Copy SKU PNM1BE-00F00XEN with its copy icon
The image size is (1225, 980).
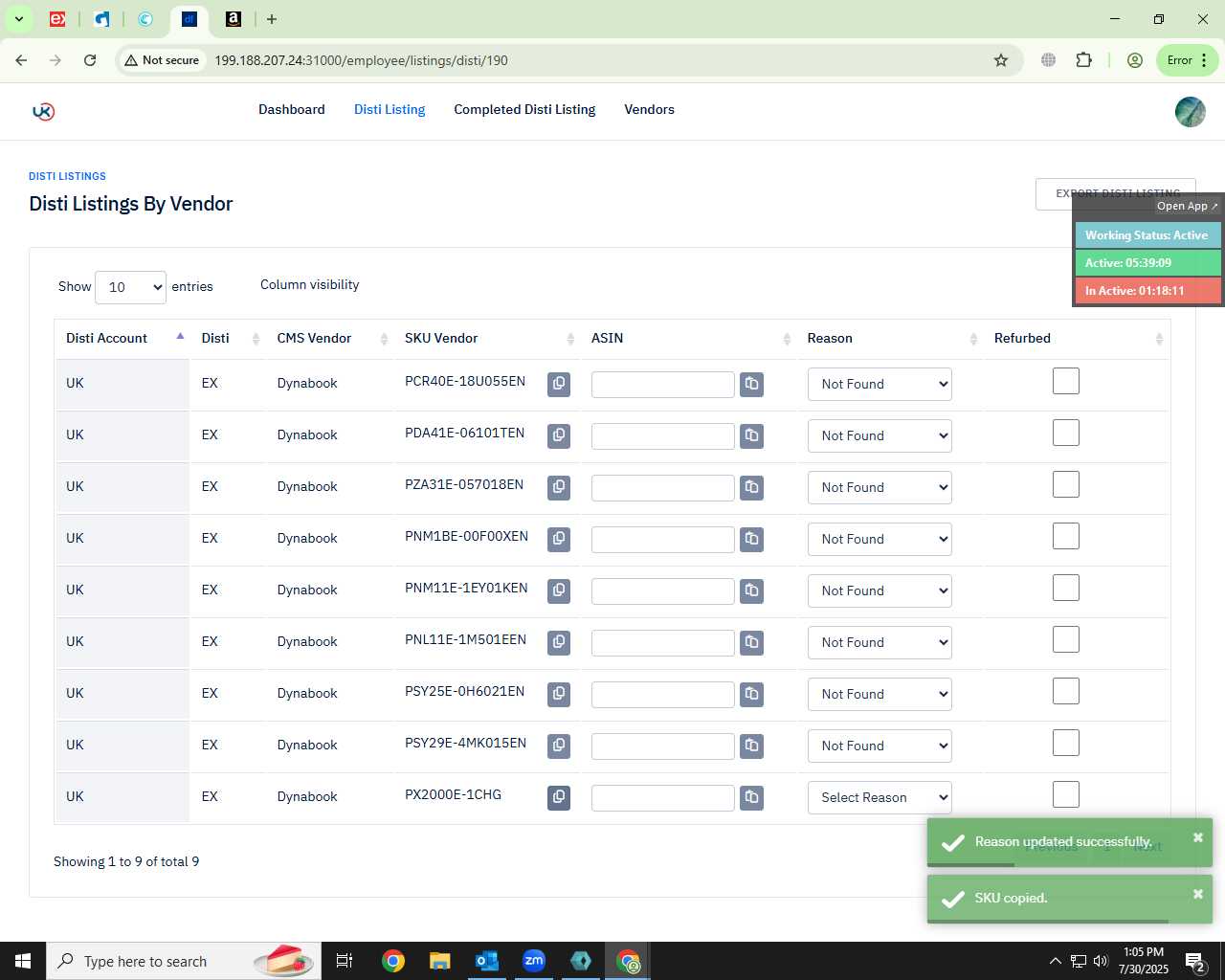[x=559, y=539]
